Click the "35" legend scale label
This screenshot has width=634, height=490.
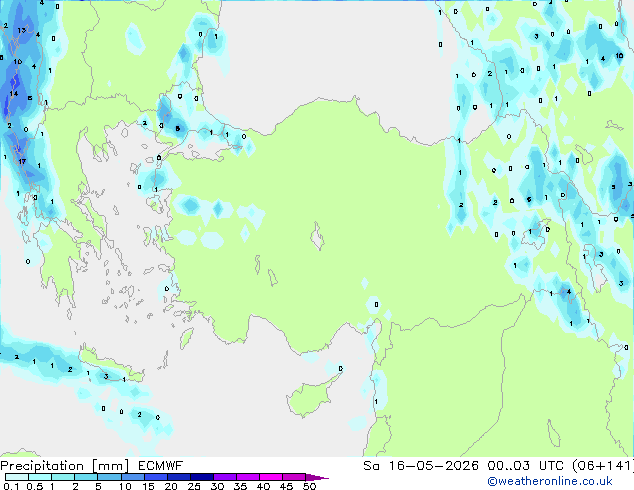pyautogui.click(x=240, y=486)
